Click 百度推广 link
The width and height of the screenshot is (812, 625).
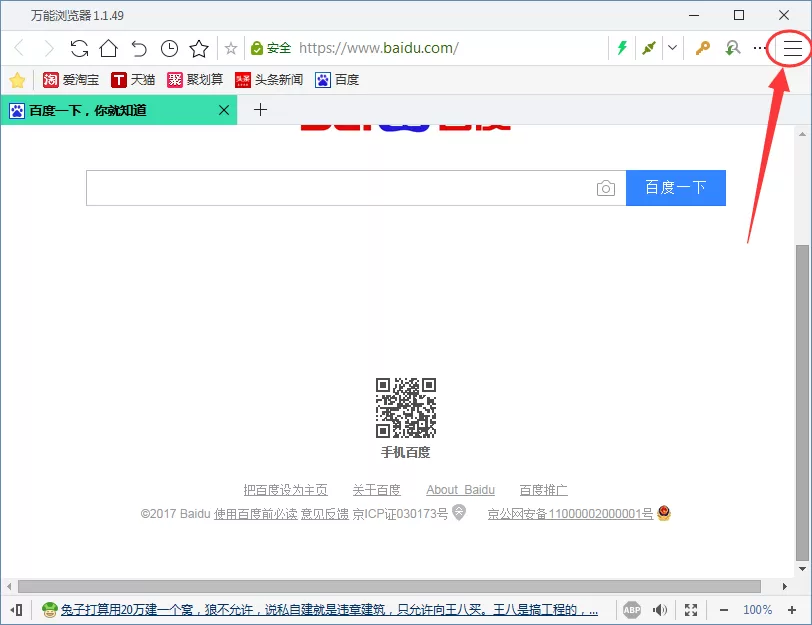543,490
